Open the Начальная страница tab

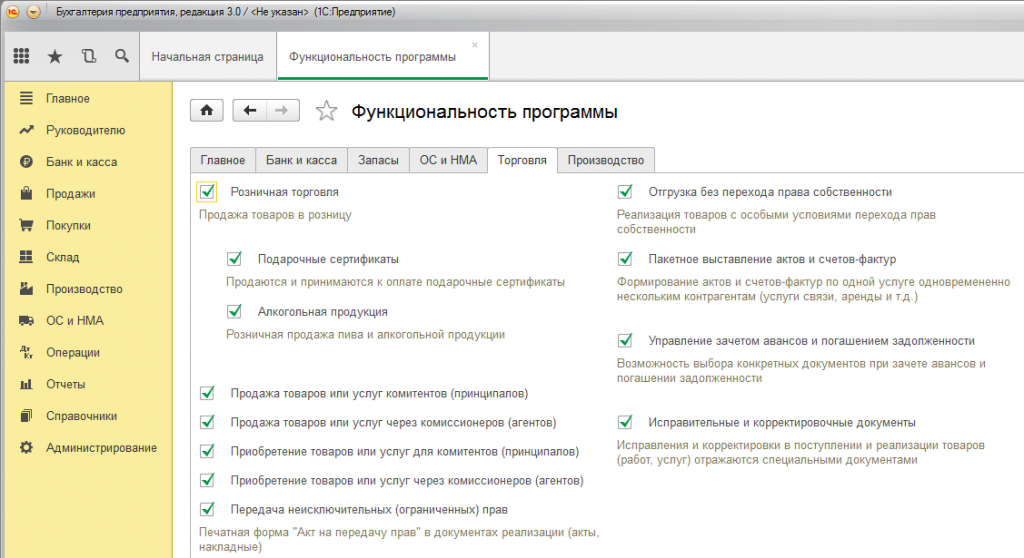coord(207,57)
